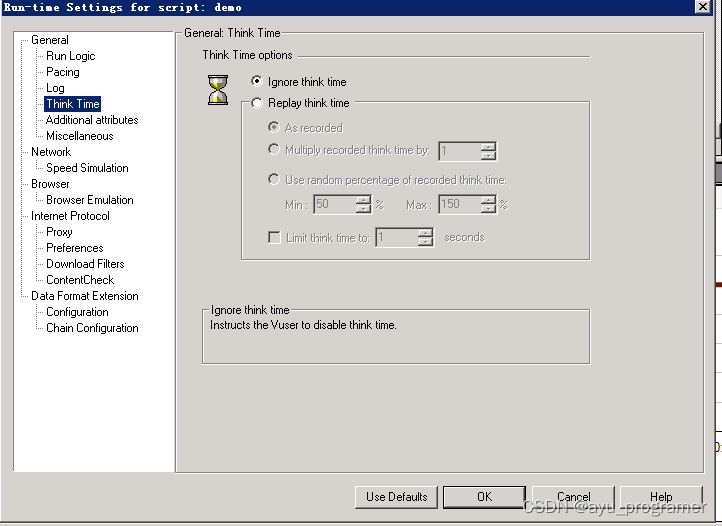Enable Limit think time to checkbox

pos(274,238)
